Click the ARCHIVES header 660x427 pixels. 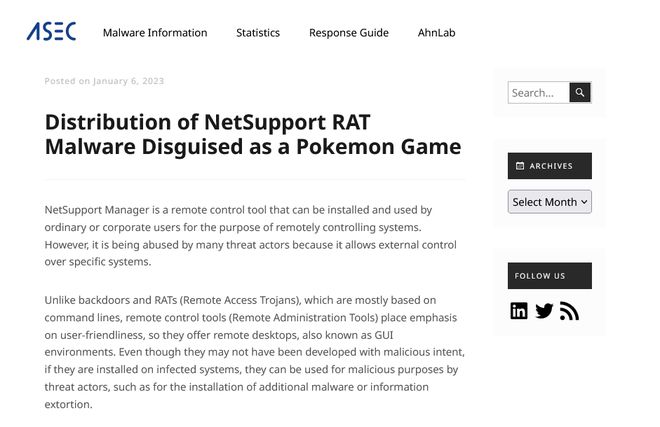(x=549, y=165)
